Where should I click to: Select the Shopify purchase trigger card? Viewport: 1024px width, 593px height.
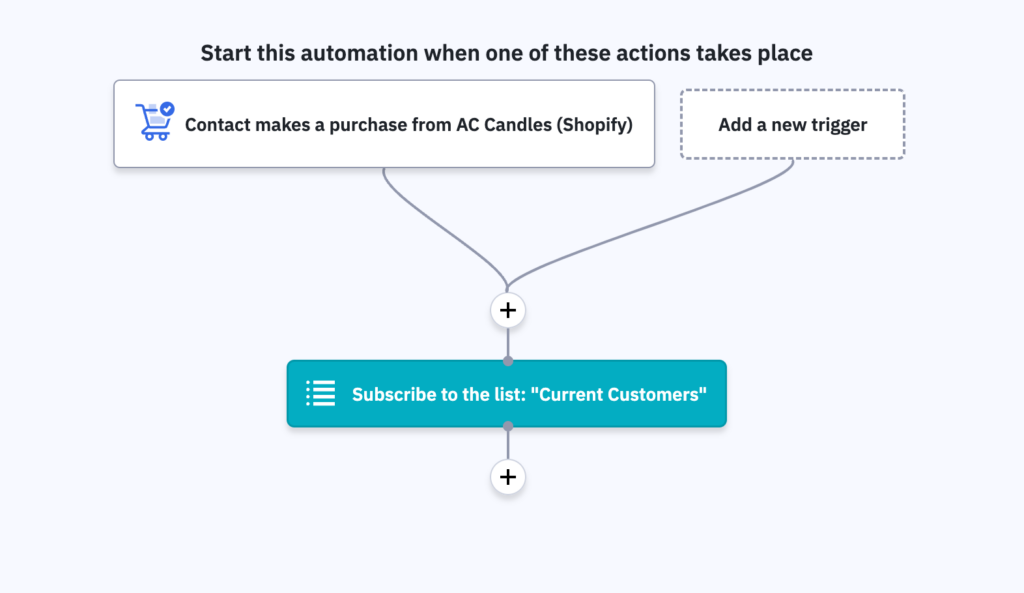[x=385, y=124]
